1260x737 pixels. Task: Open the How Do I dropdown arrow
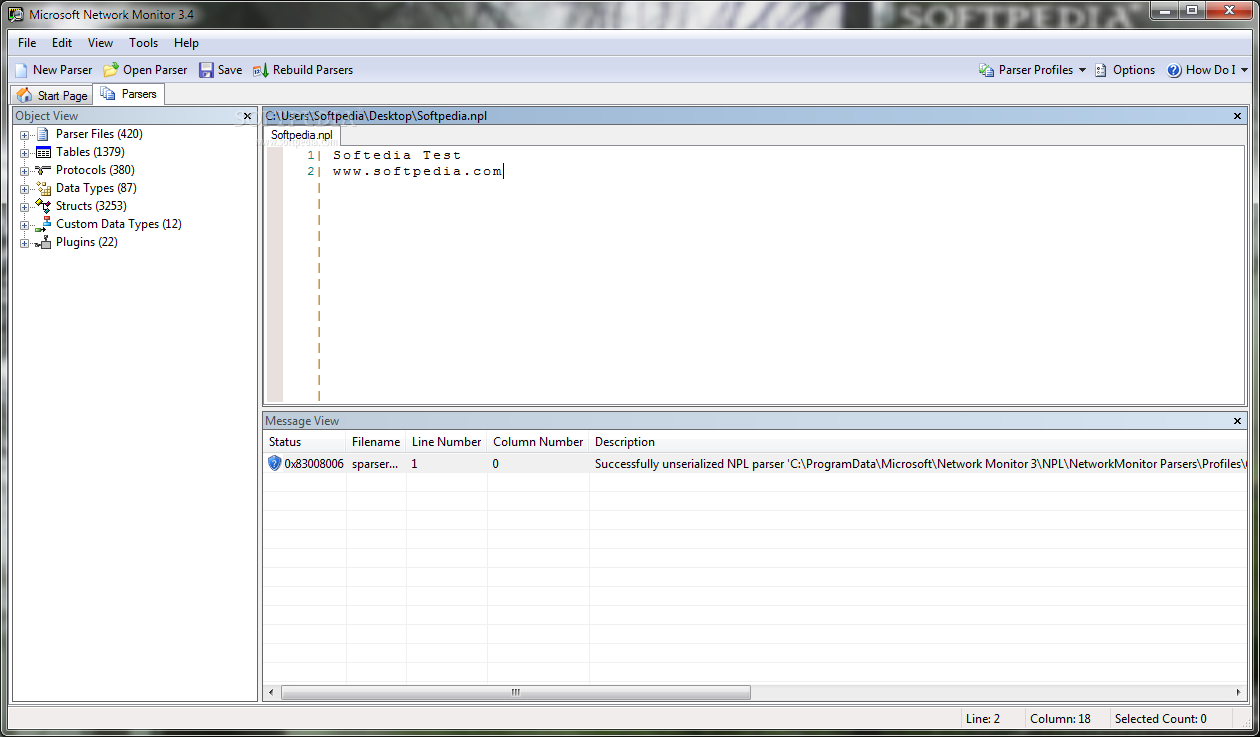pyautogui.click(x=1244, y=70)
